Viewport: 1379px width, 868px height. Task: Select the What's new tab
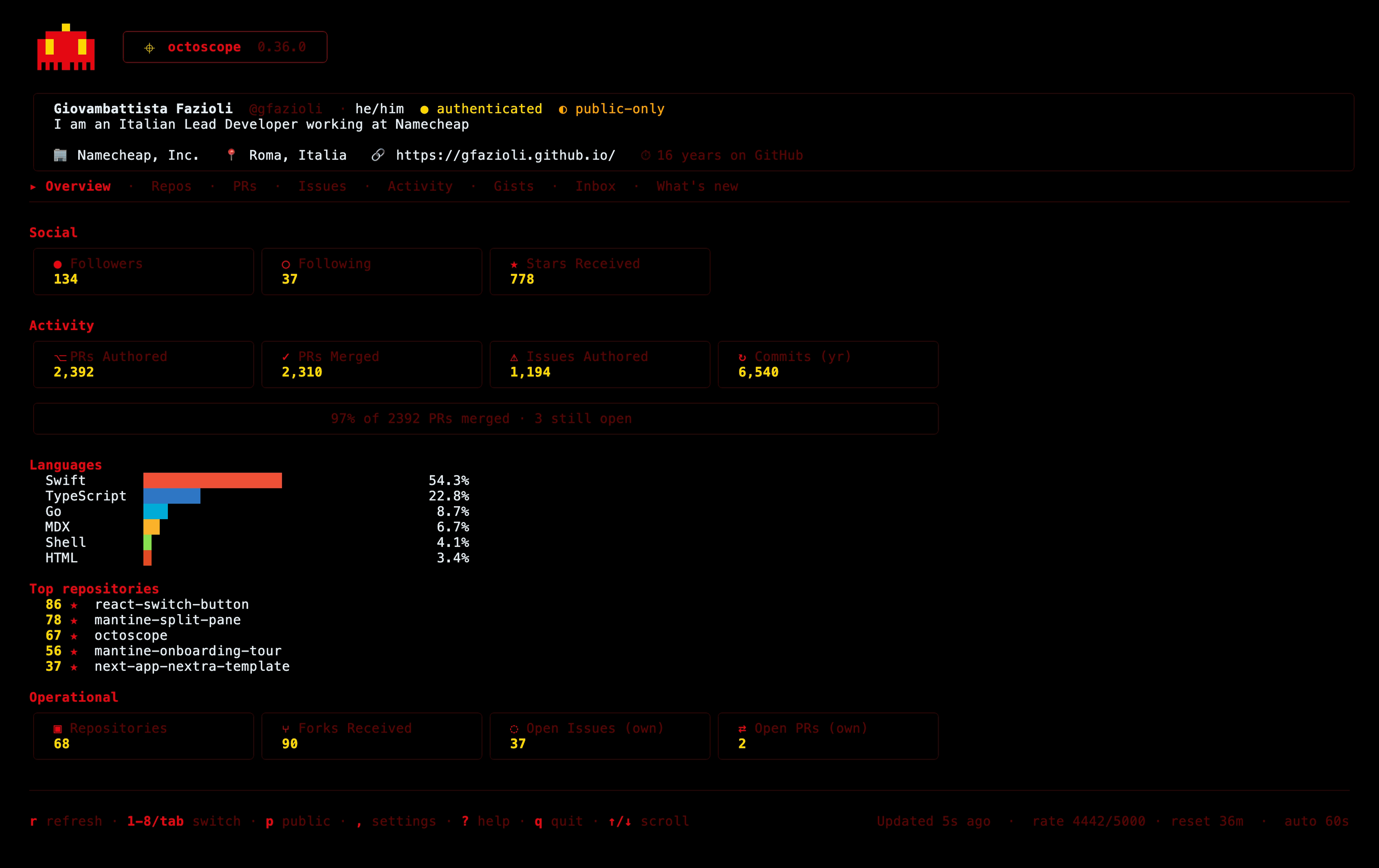click(x=697, y=186)
